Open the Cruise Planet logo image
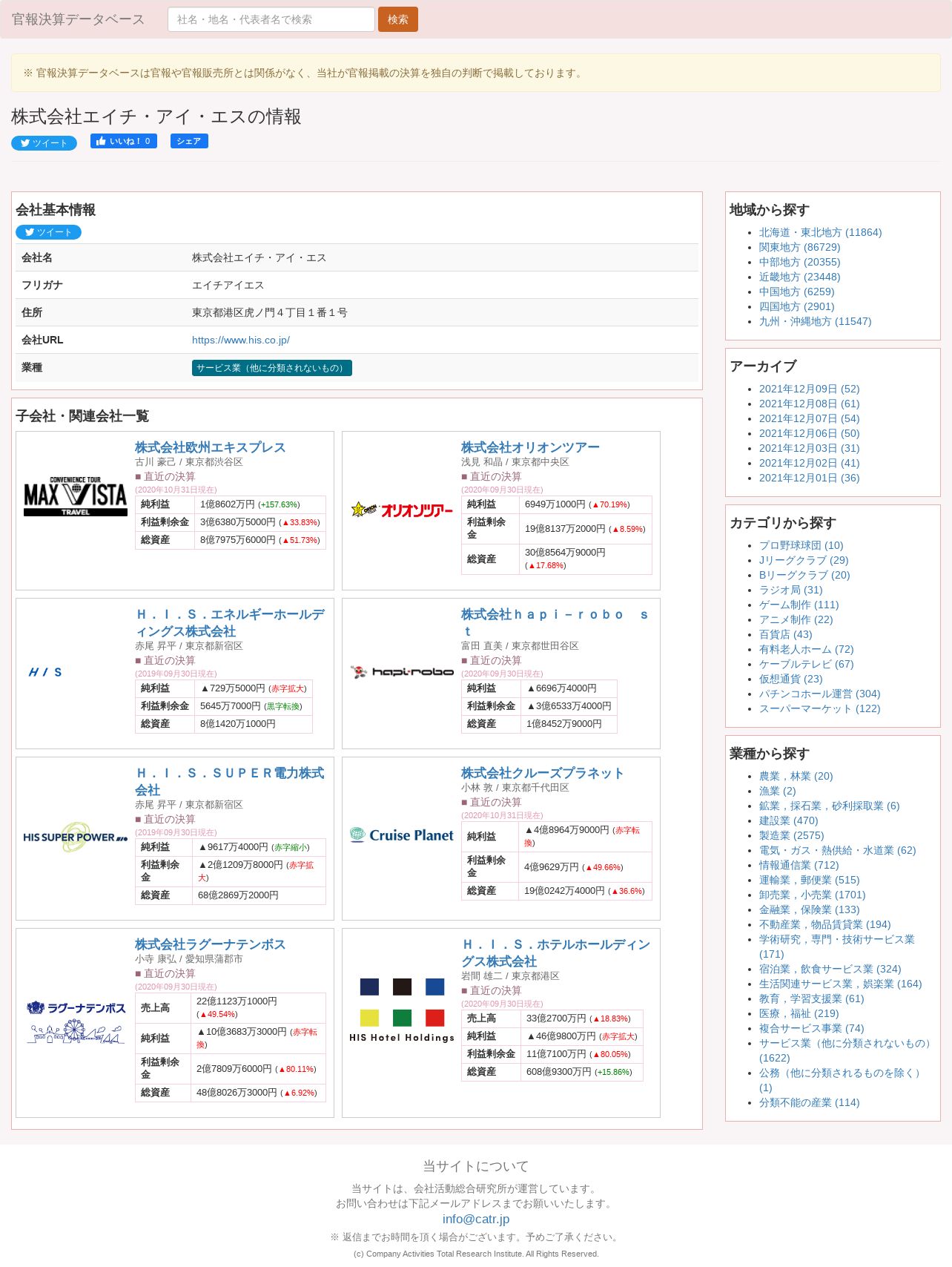 click(402, 835)
